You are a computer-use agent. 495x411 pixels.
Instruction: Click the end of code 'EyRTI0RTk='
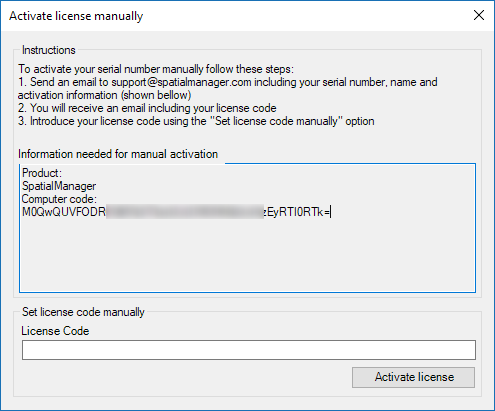pyautogui.click(x=298, y=212)
